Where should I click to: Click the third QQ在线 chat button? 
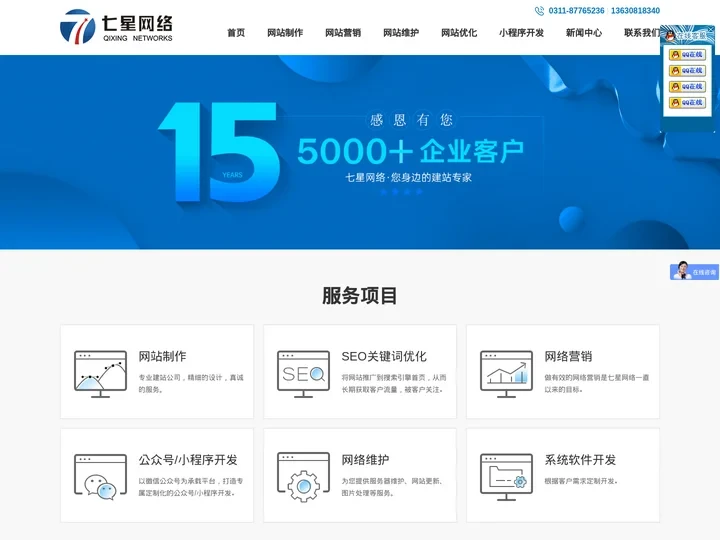tap(687, 87)
